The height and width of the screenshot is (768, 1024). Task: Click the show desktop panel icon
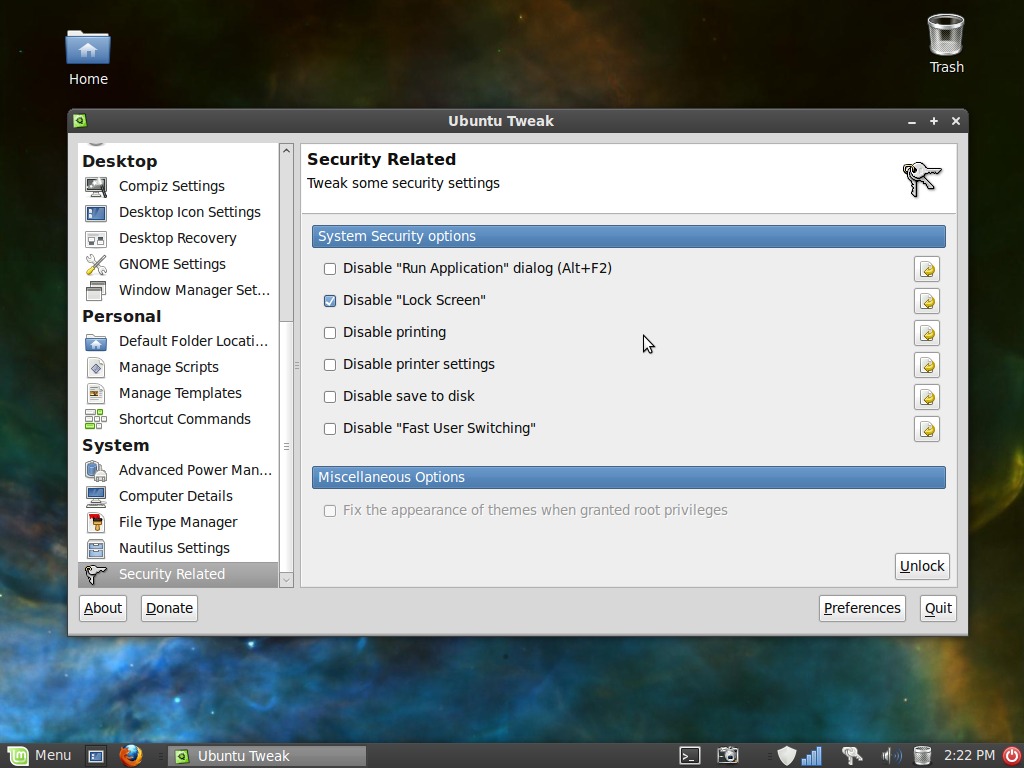96,756
